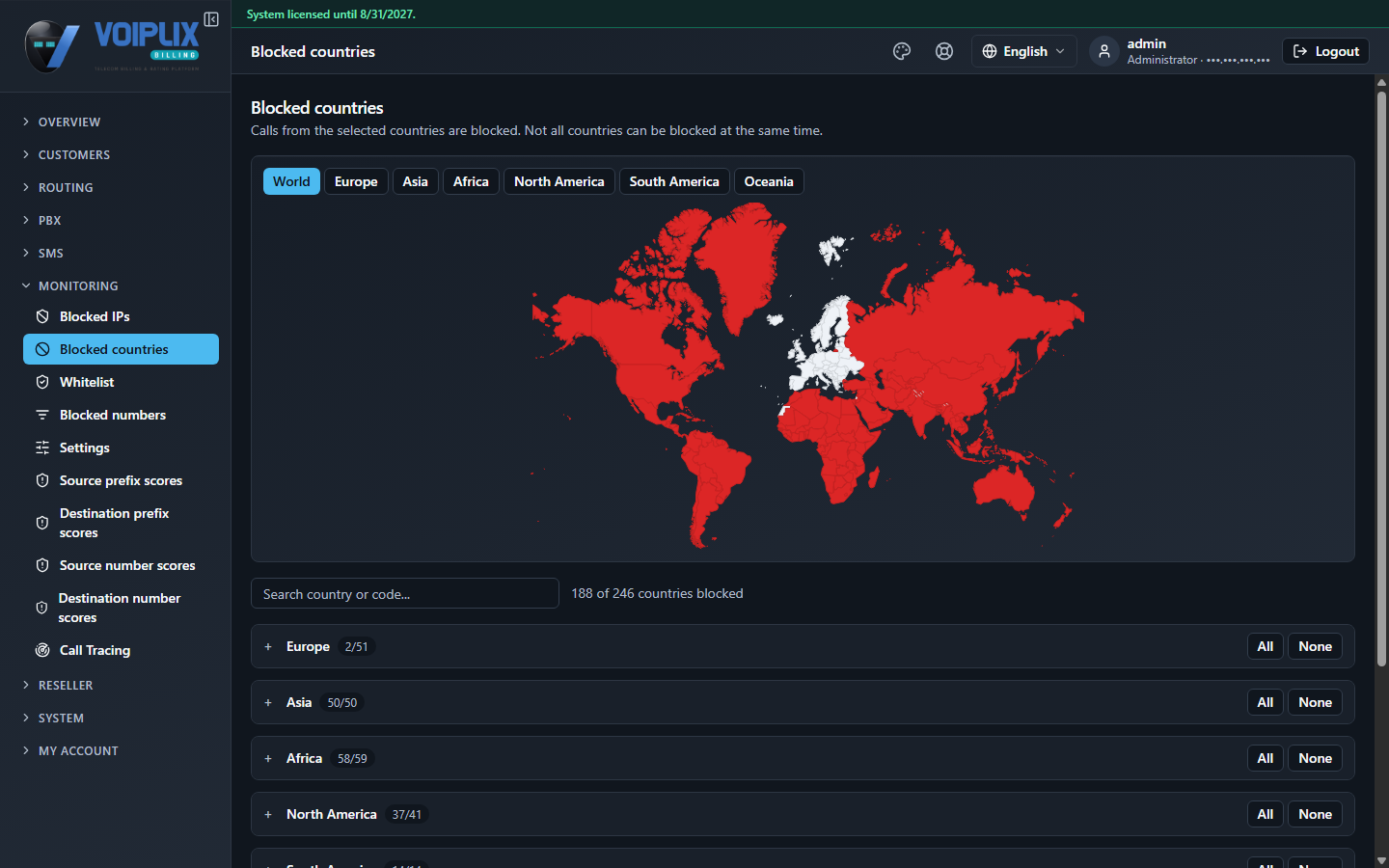Switch map to Oceania tab

click(769, 181)
